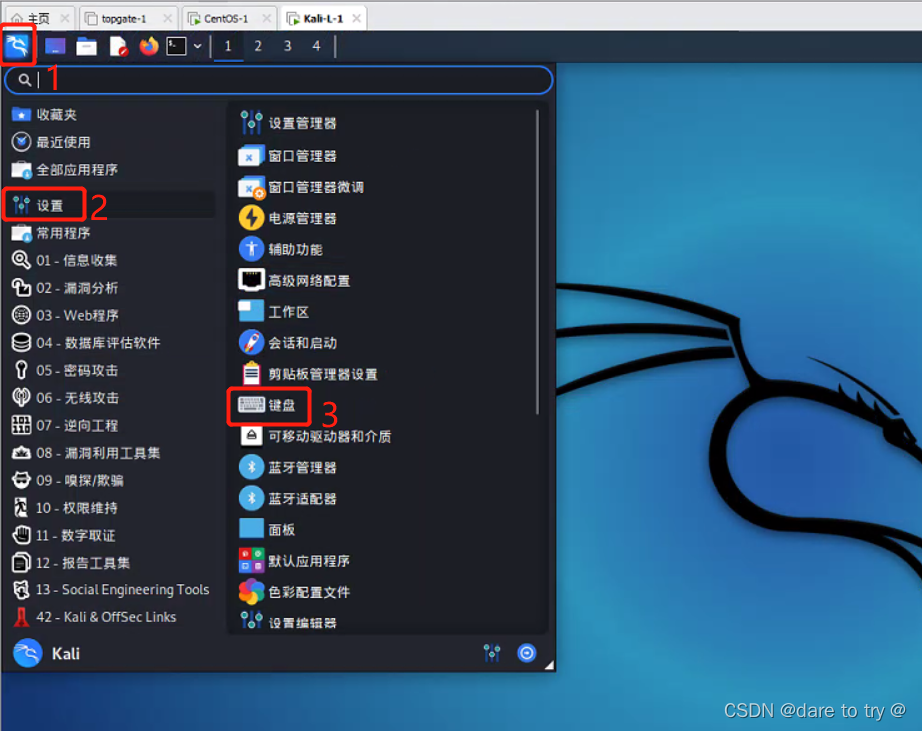Switch to workspace 3
Viewport: 922px width, 731px height.
click(x=287, y=46)
